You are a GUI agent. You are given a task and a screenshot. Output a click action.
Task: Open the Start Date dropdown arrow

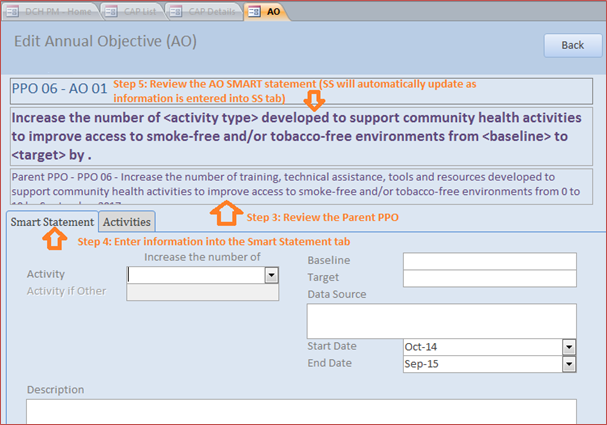[x=569, y=347]
